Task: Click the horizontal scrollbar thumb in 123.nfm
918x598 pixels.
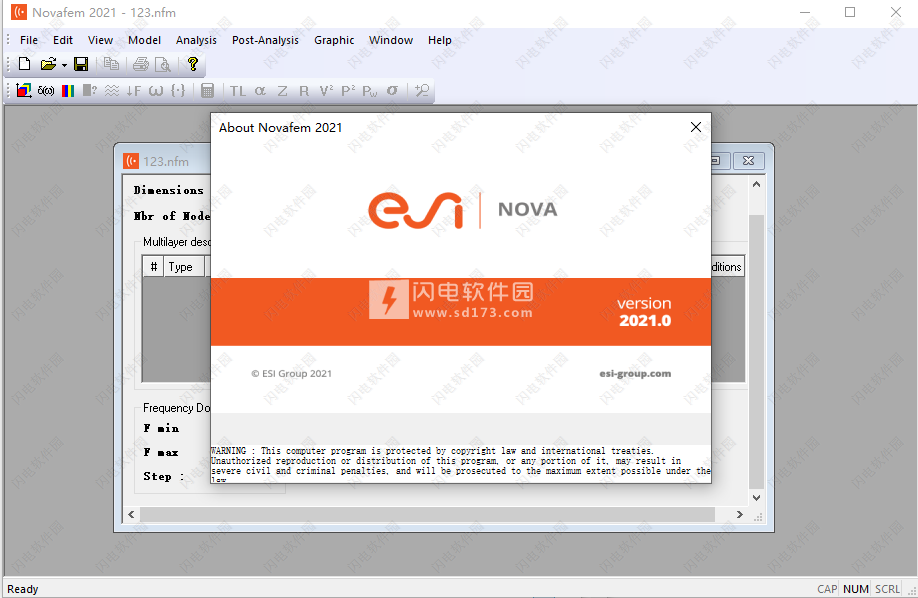Action: point(427,514)
